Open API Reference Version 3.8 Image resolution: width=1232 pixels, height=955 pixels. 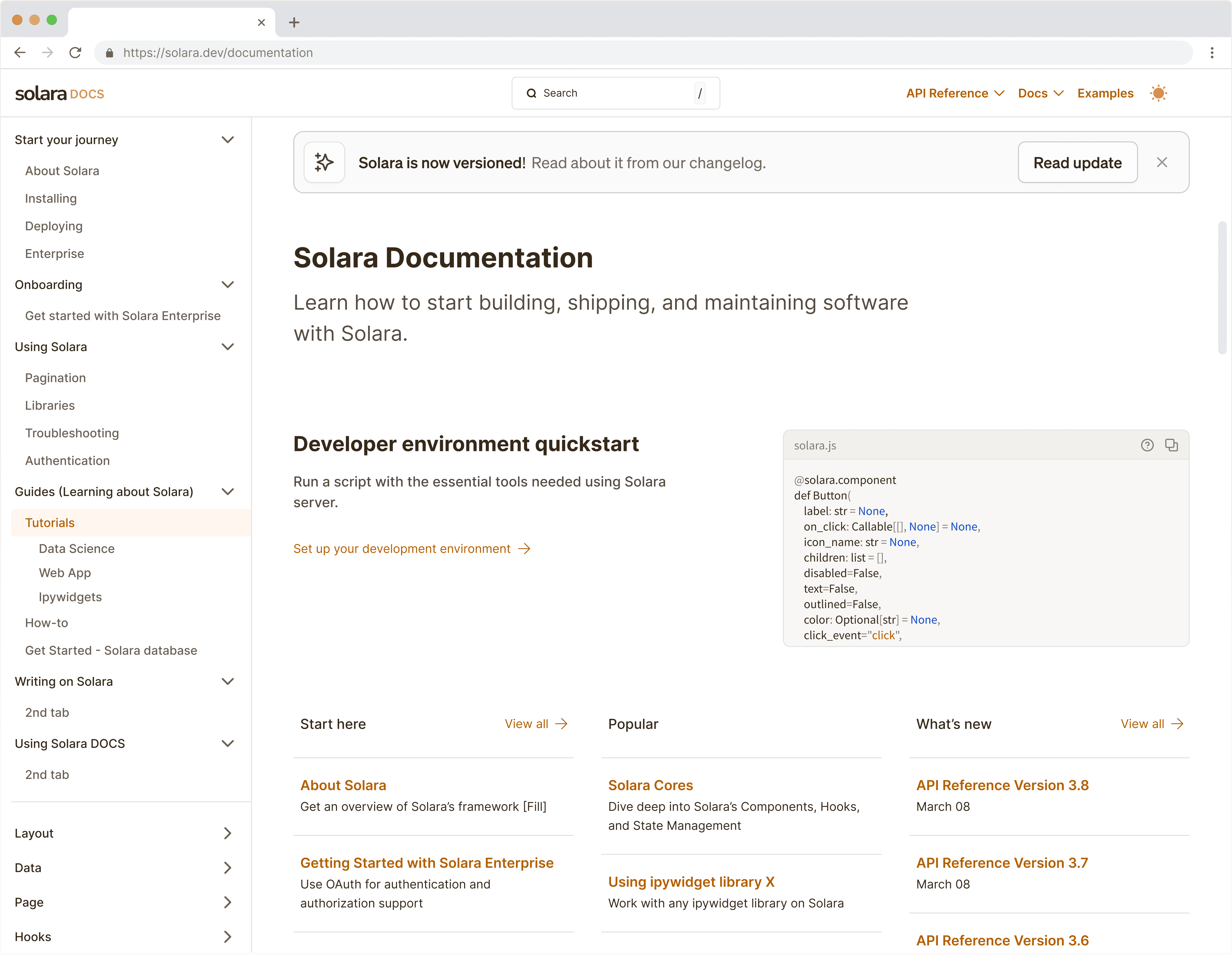1003,785
